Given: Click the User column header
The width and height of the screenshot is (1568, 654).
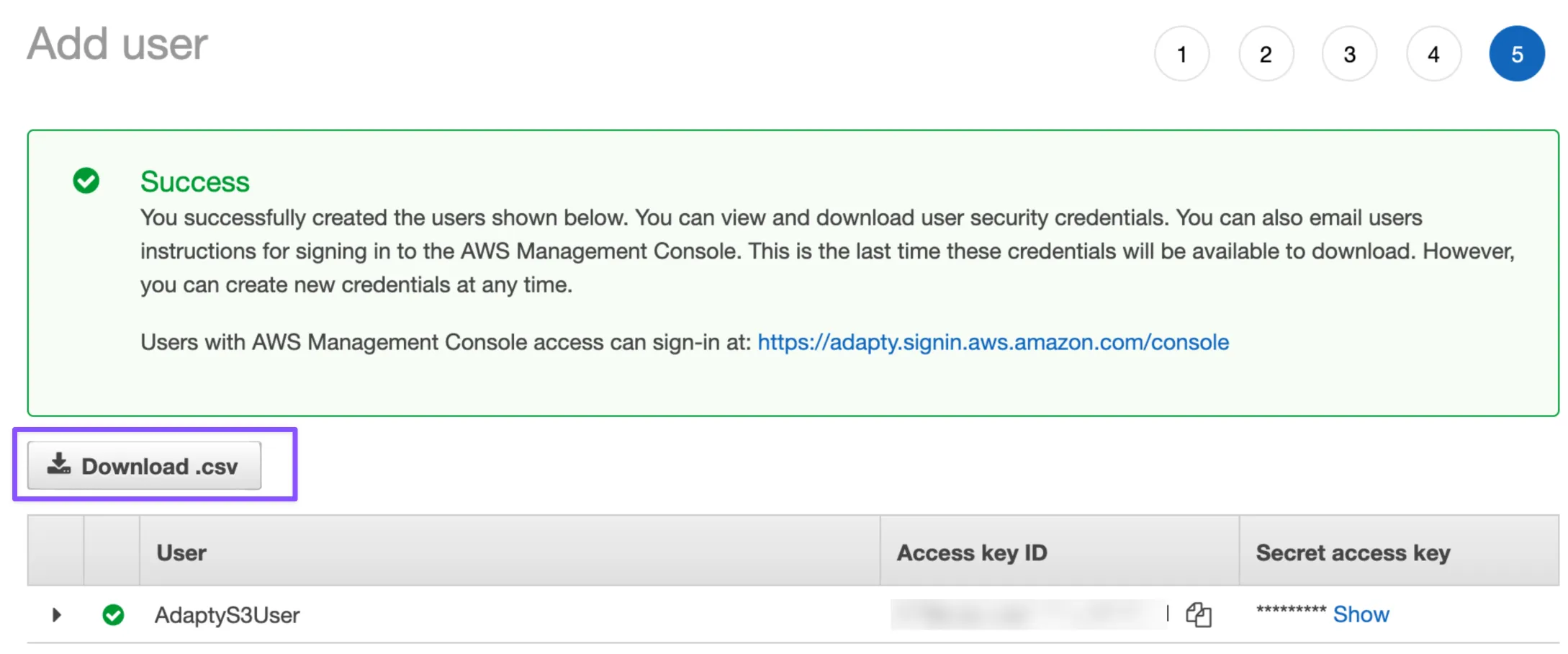Looking at the screenshot, I should (x=181, y=552).
